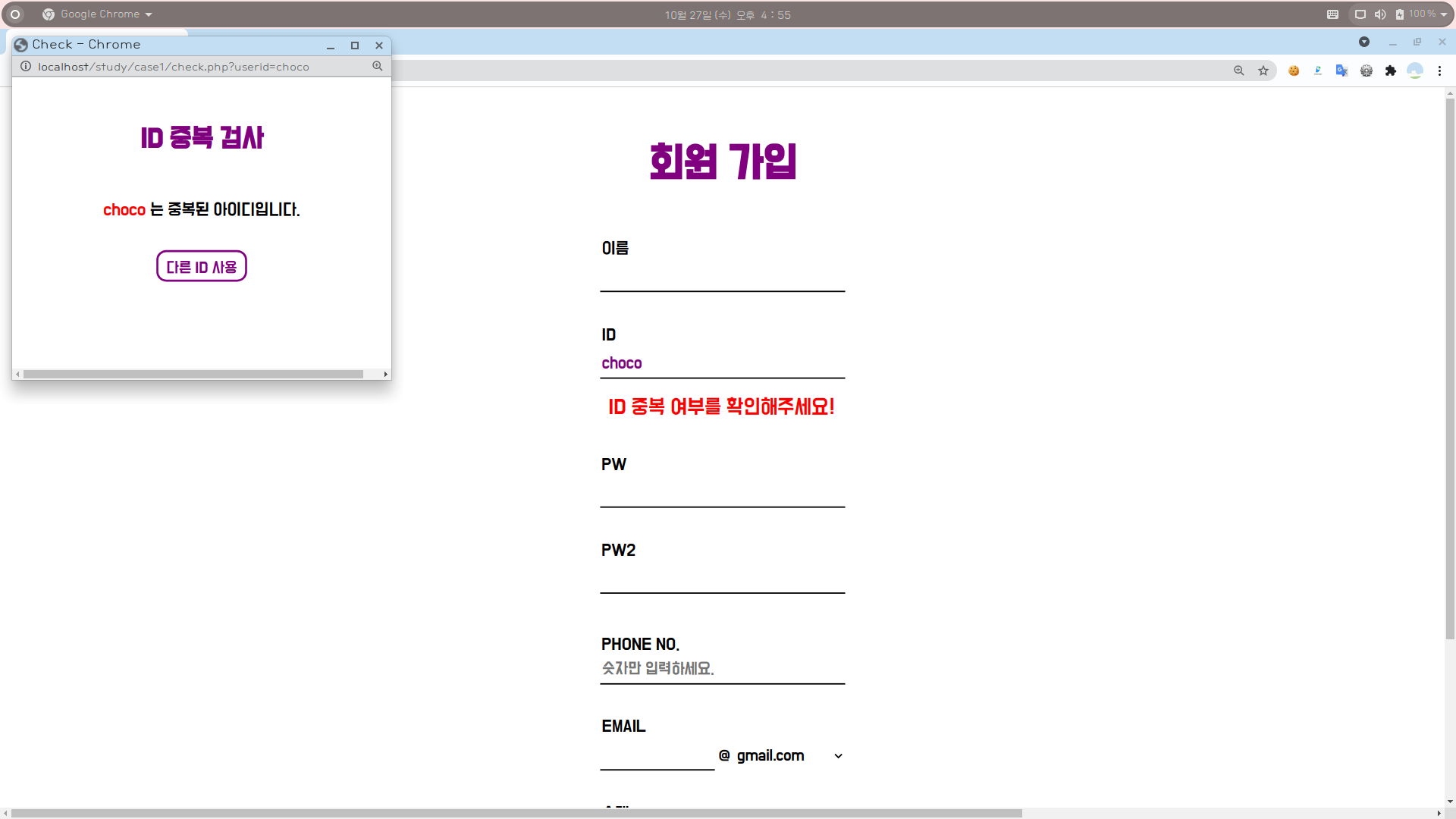Click the bookmark star icon

point(1263,71)
